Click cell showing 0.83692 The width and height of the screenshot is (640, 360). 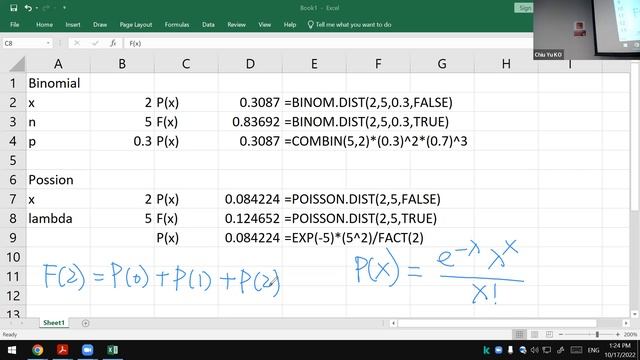point(250,122)
